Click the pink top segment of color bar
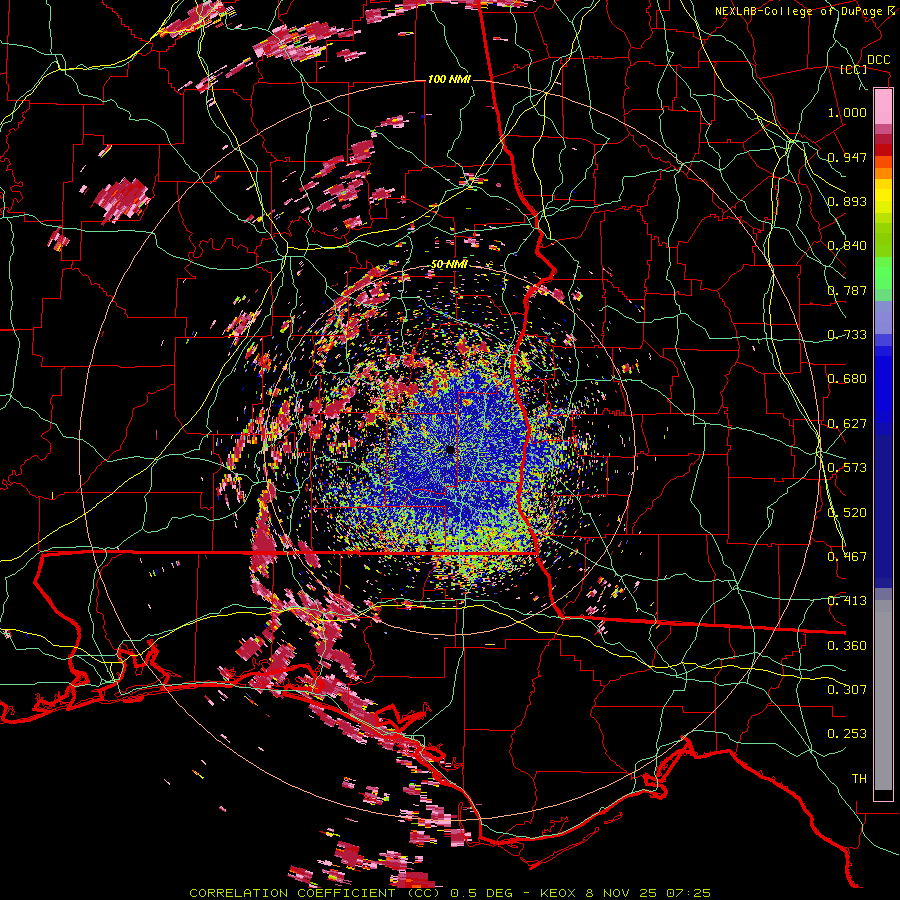The width and height of the screenshot is (900, 900). pyautogui.click(x=883, y=106)
